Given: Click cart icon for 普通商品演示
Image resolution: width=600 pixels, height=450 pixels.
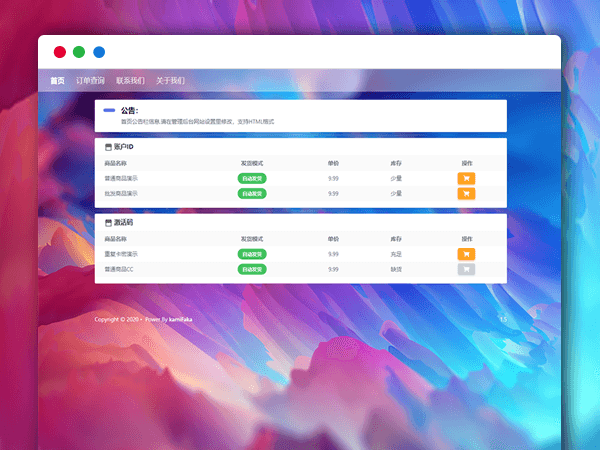Looking at the screenshot, I should click(466, 179).
